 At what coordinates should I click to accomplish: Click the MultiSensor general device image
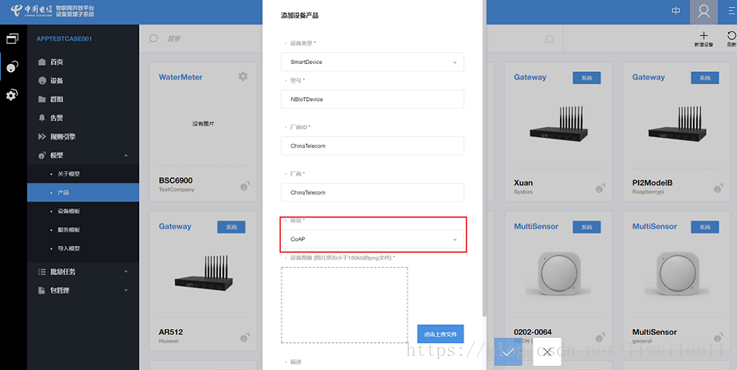677,274
